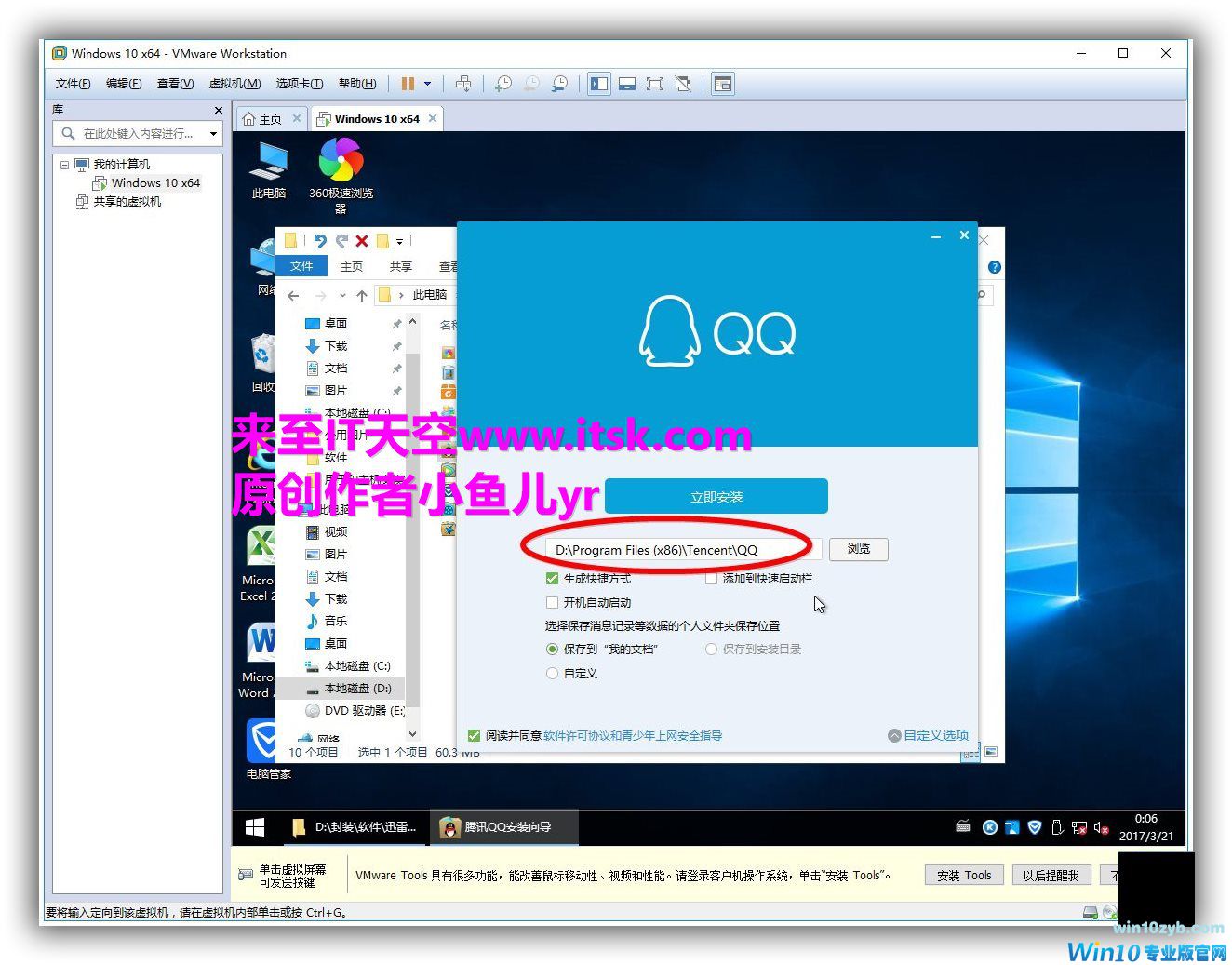
Task: Enable 开机自动启动 checkbox
Action: [553, 603]
